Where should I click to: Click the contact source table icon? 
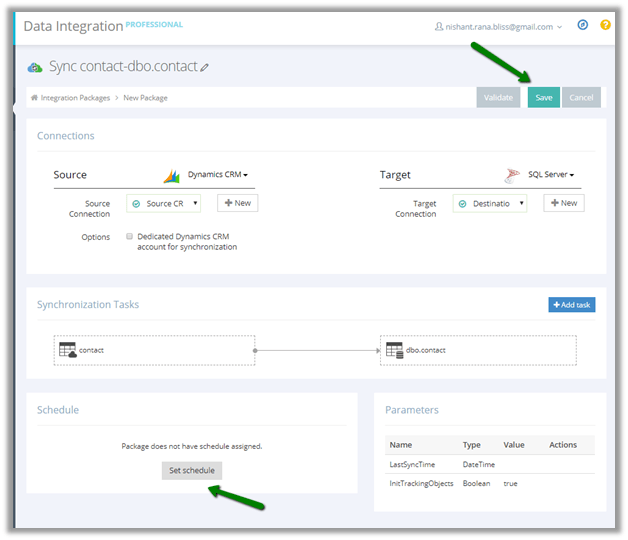68,350
